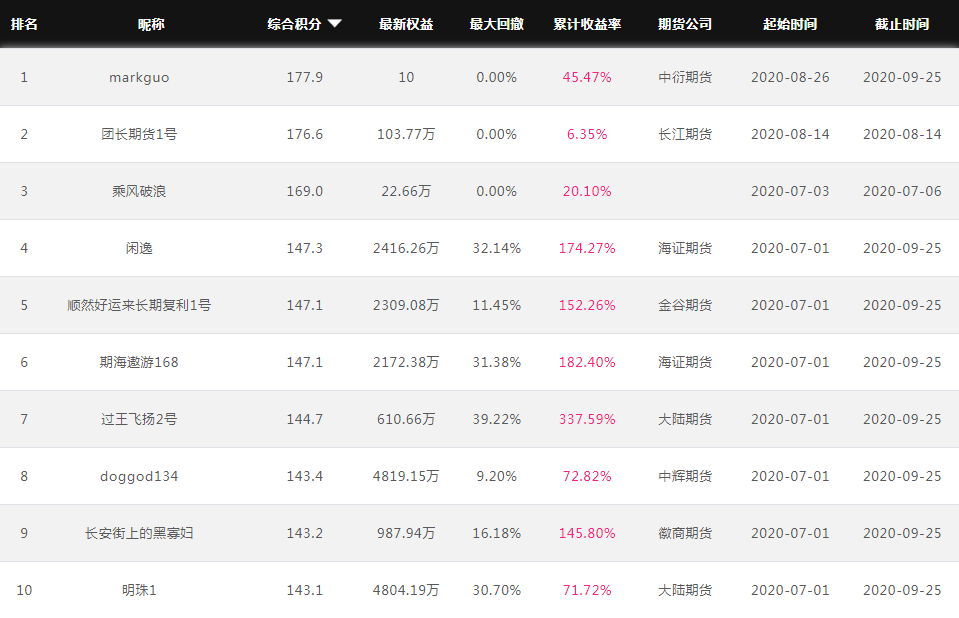Image resolution: width=959 pixels, height=618 pixels.
Task: Open the 顺然好运来长期复利1号 nickname
Action: pyautogui.click(x=139, y=305)
